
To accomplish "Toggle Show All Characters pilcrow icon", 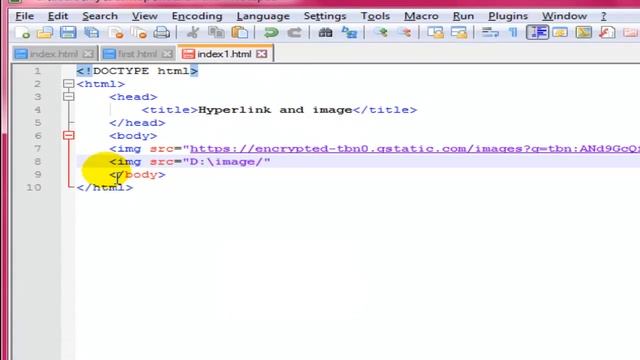I will point(513,32).
